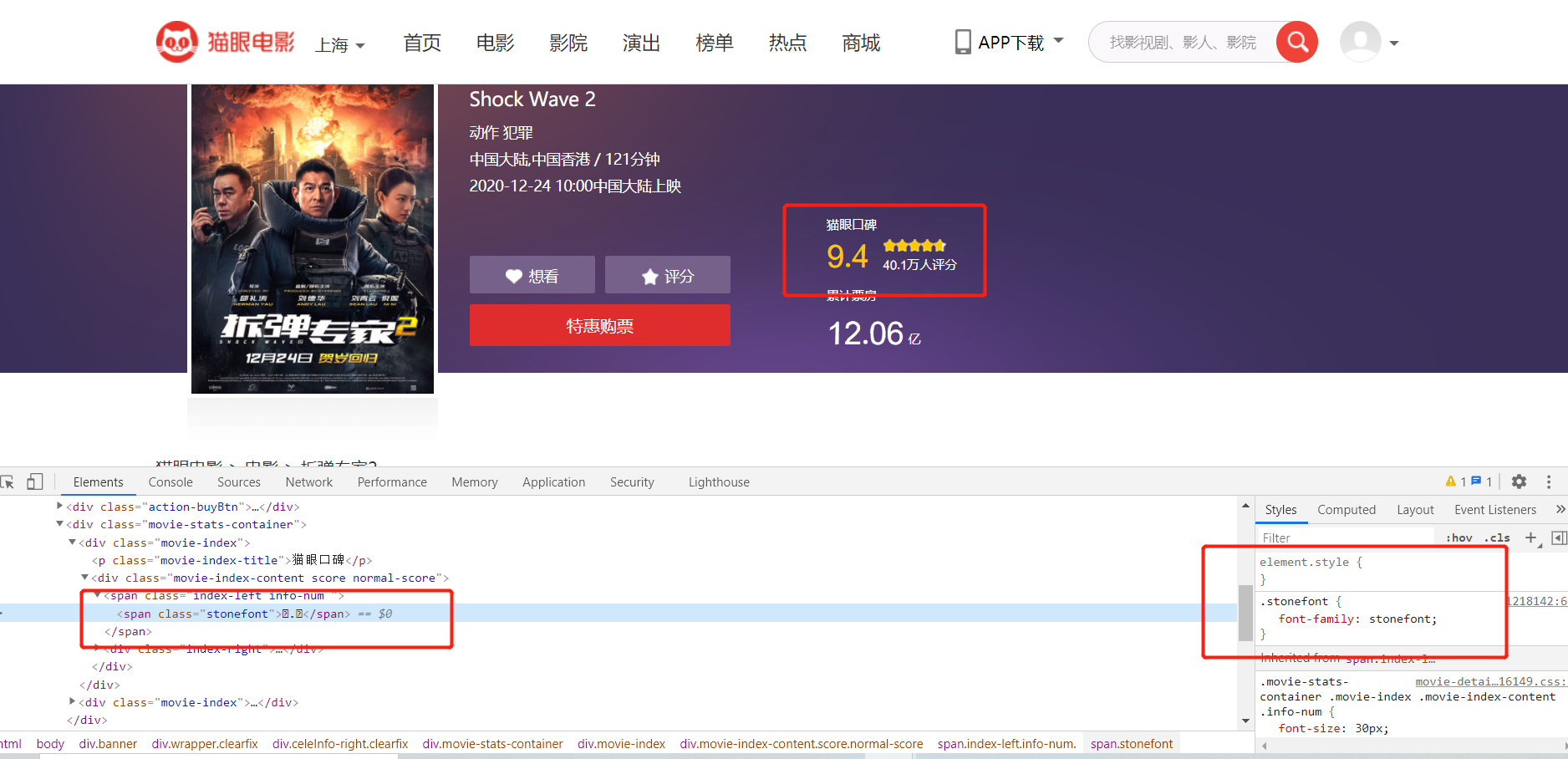Viewport: 1568px width, 759px height.
Task: Expand the last movie-index div node
Action: pos(72,701)
